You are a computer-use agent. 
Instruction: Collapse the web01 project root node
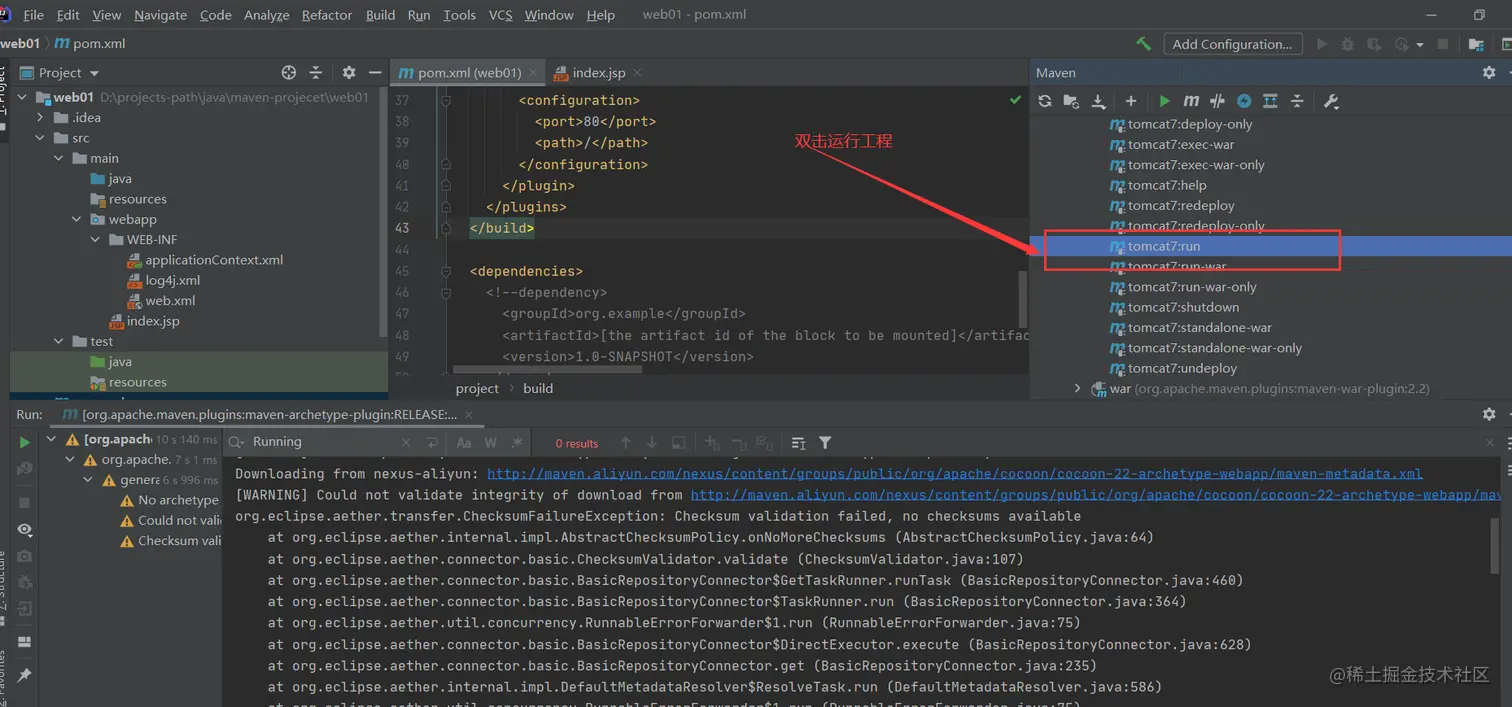[23, 97]
